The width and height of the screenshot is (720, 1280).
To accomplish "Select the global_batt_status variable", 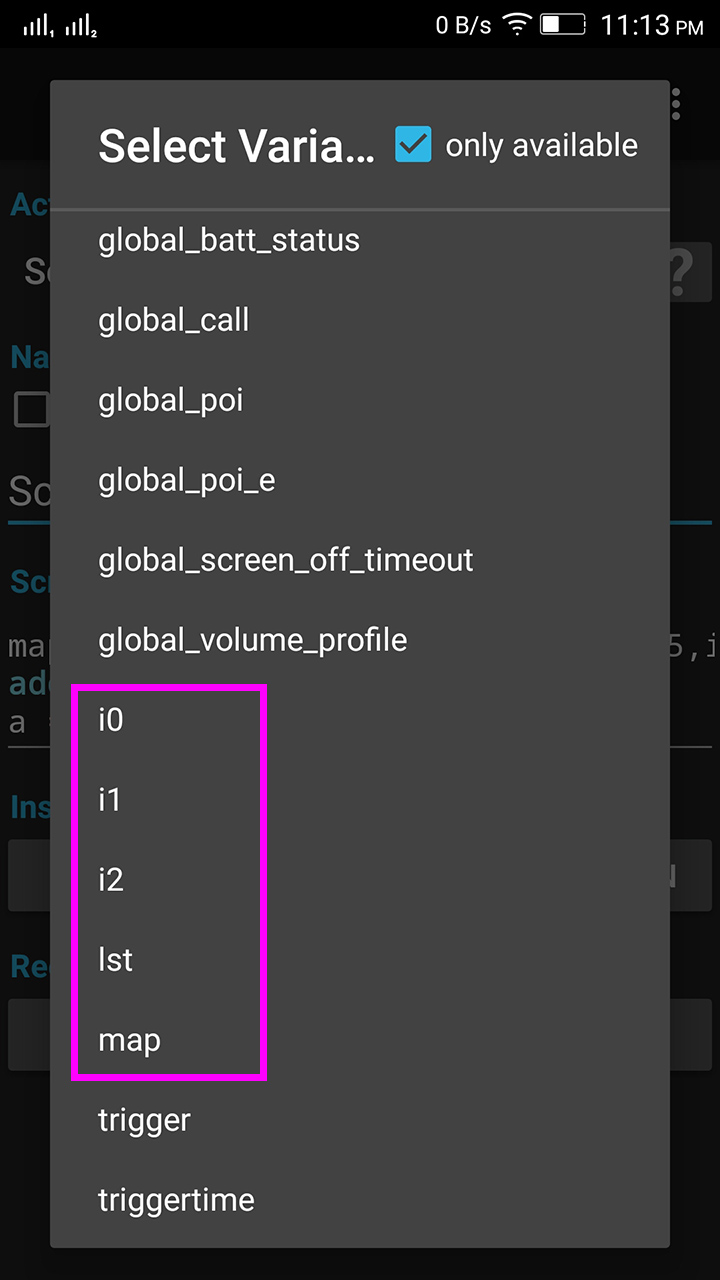I will click(229, 240).
